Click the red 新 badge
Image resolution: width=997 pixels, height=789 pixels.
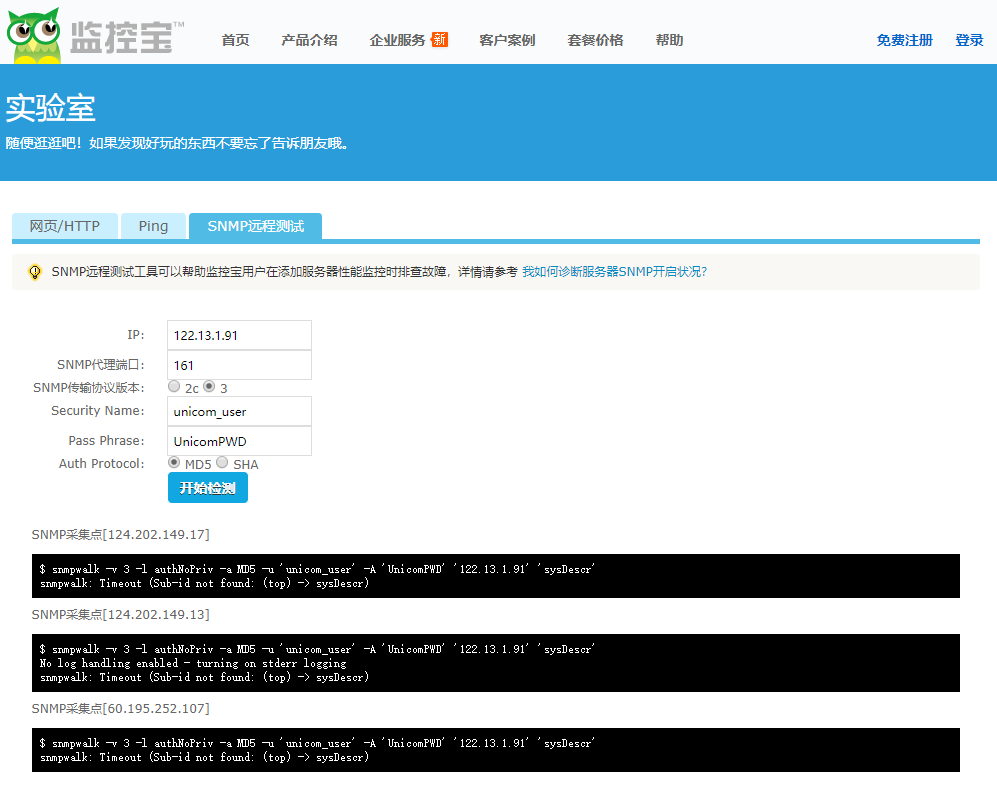pyautogui.click(x=439, y=39)
